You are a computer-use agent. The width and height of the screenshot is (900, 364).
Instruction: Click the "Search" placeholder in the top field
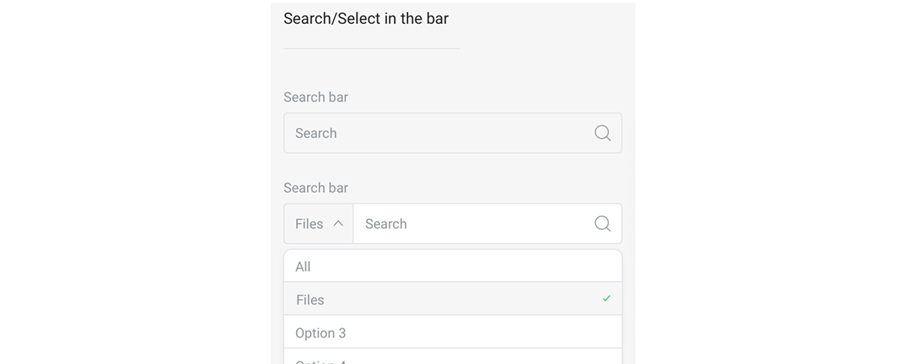point(316,133)
